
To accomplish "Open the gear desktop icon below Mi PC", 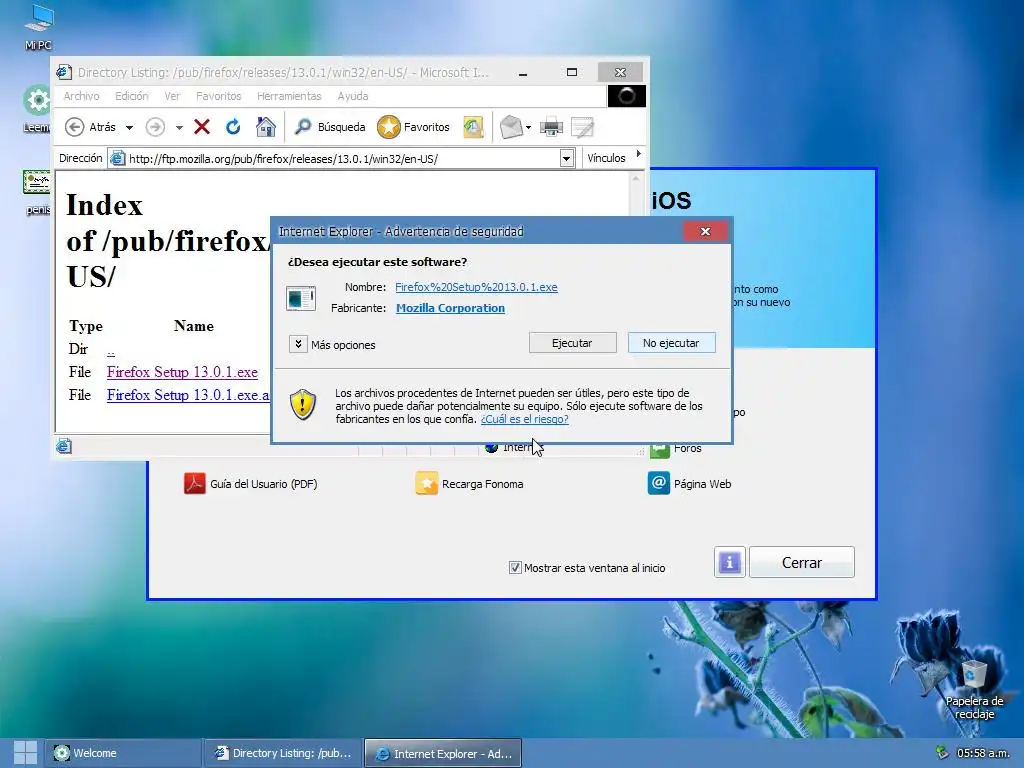I will click(x=37, y=101).
